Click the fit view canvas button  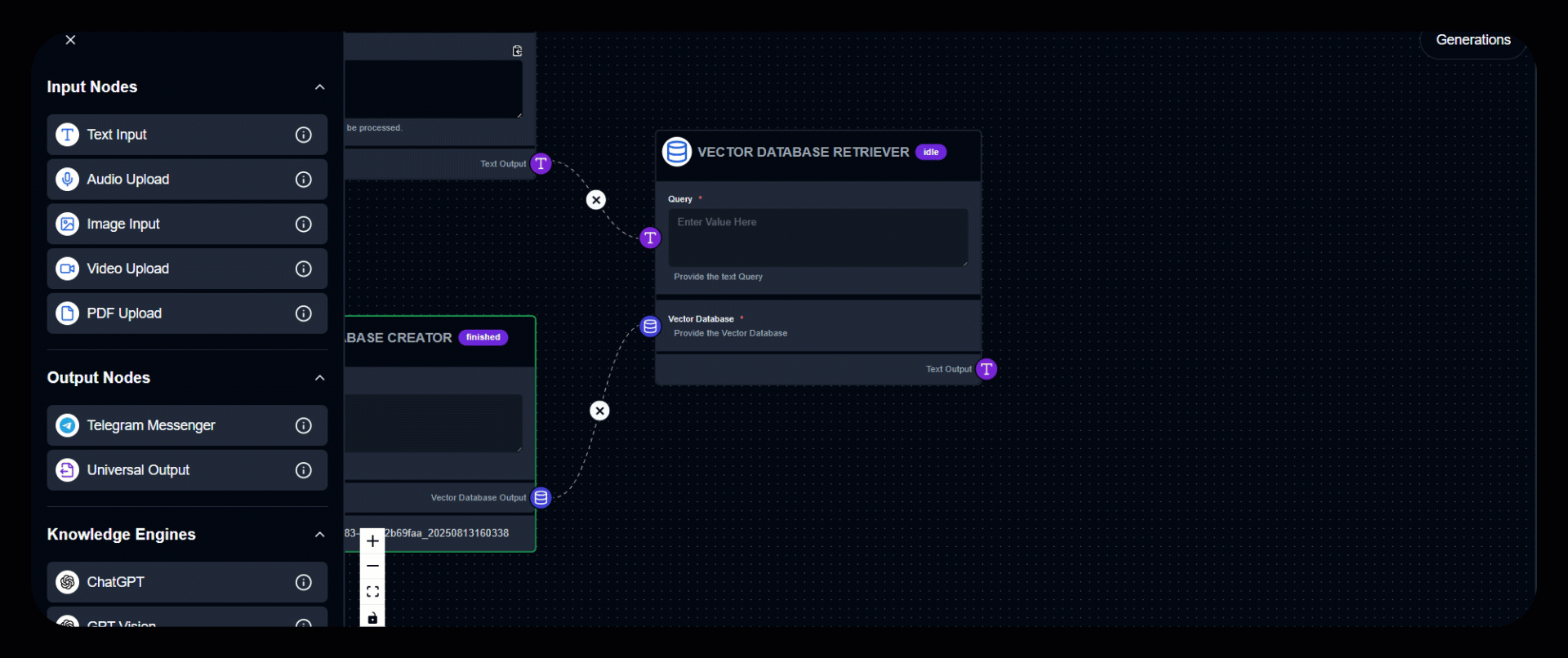tap(372, 592)
